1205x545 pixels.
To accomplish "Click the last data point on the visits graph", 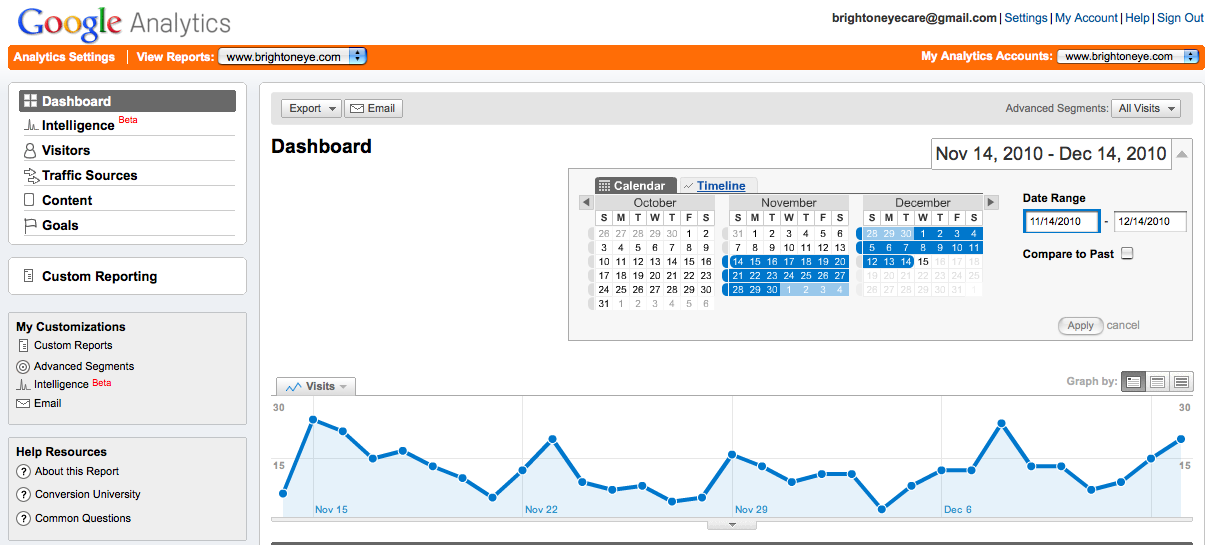I will click(x=1181, y=439).
